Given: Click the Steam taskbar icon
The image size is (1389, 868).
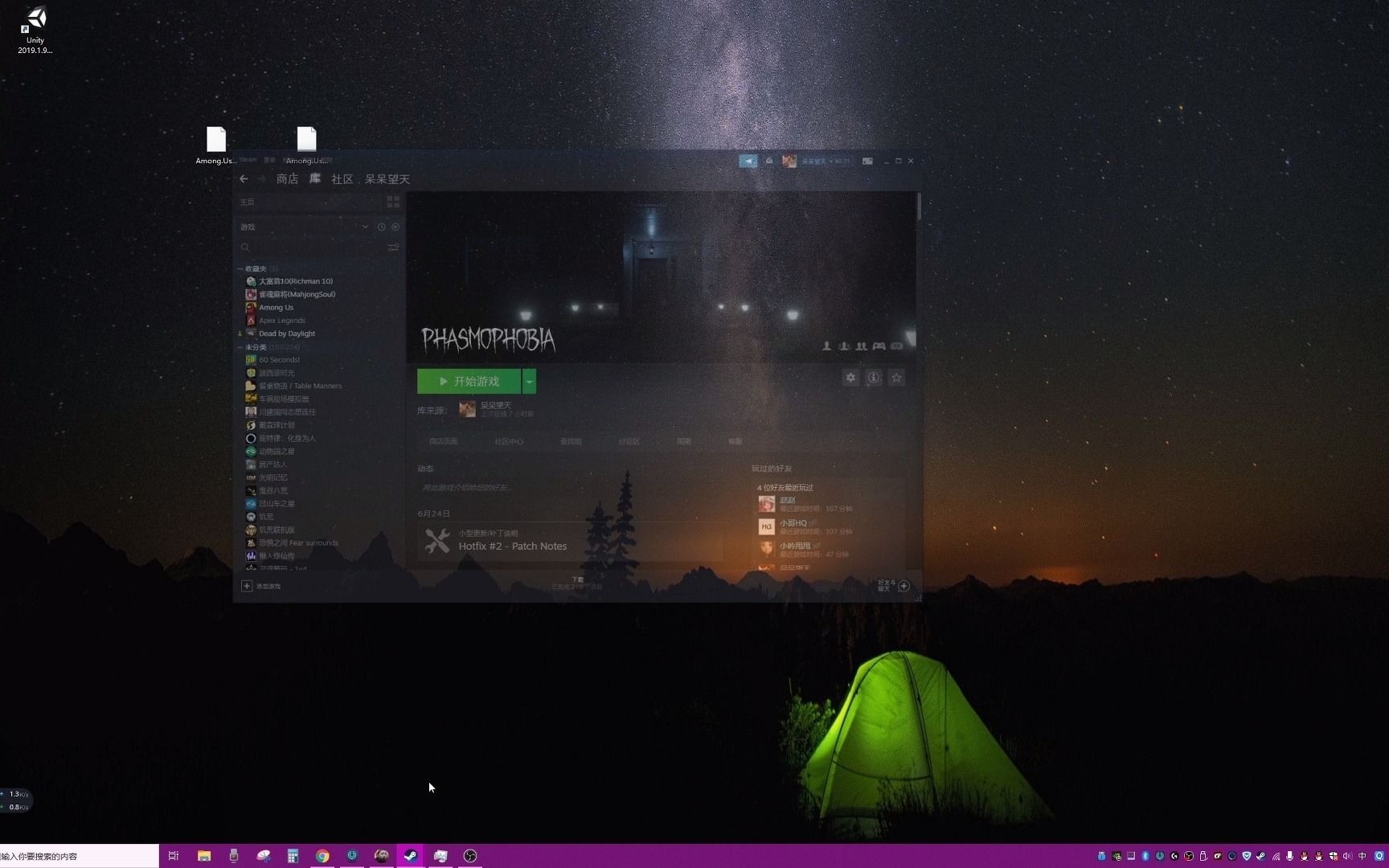Looking at the screenshot, I should coord(411,856).
